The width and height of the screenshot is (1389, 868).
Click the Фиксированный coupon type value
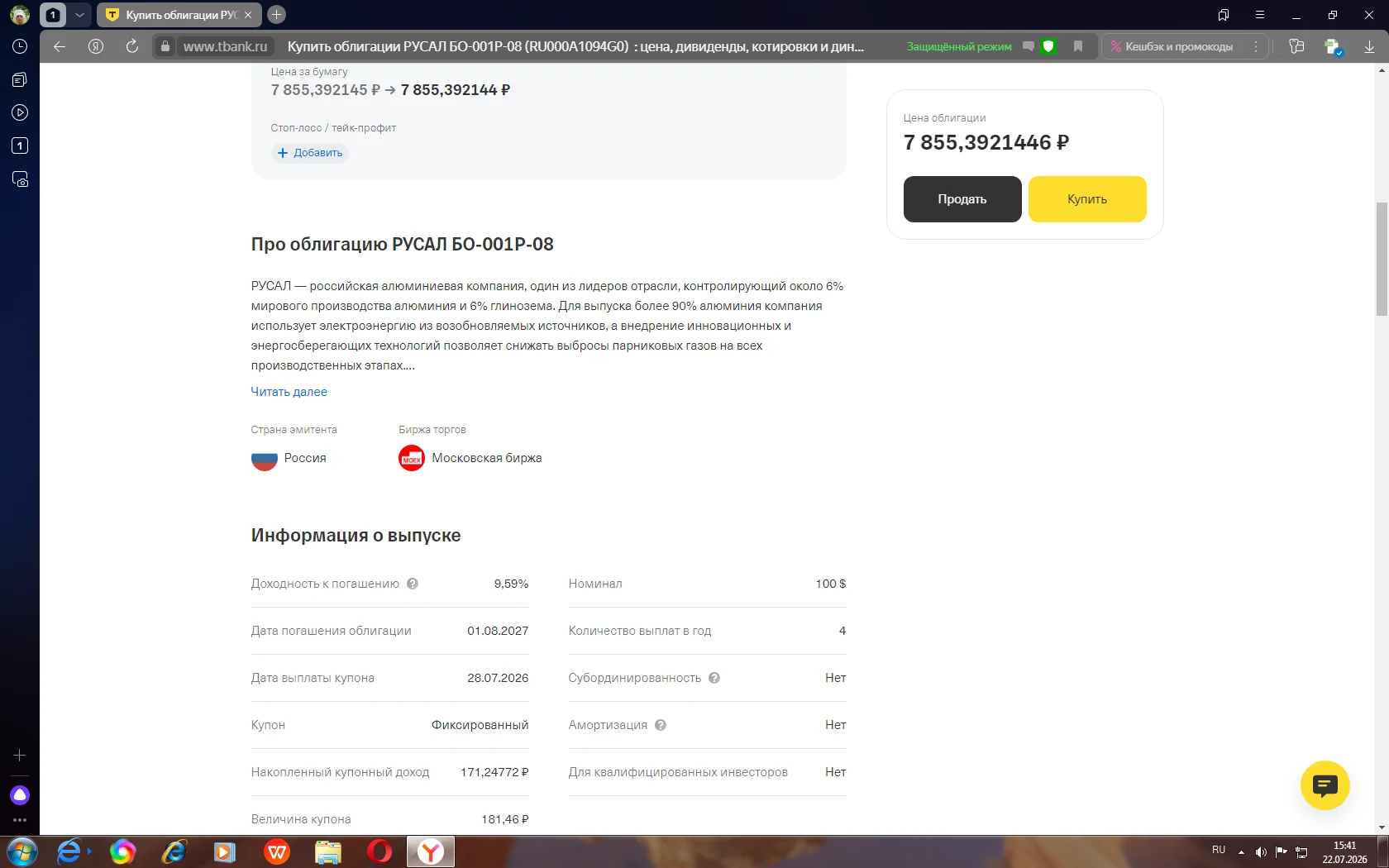(480, 725)
